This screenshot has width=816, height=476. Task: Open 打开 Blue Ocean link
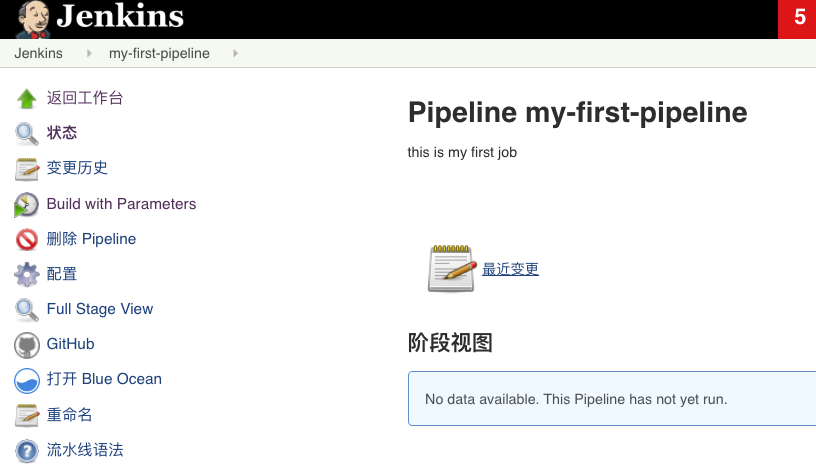[x=104, y=379]
